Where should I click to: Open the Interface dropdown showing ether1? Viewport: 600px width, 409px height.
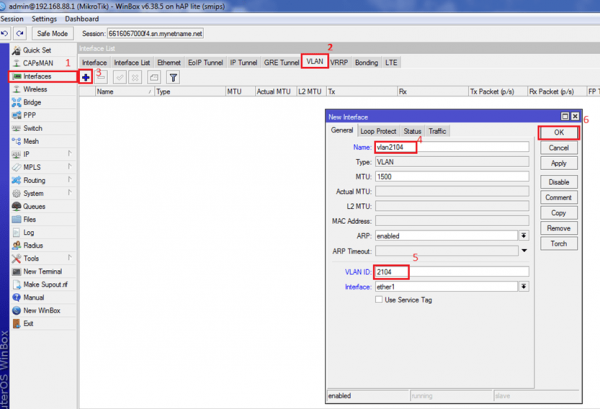524,287
